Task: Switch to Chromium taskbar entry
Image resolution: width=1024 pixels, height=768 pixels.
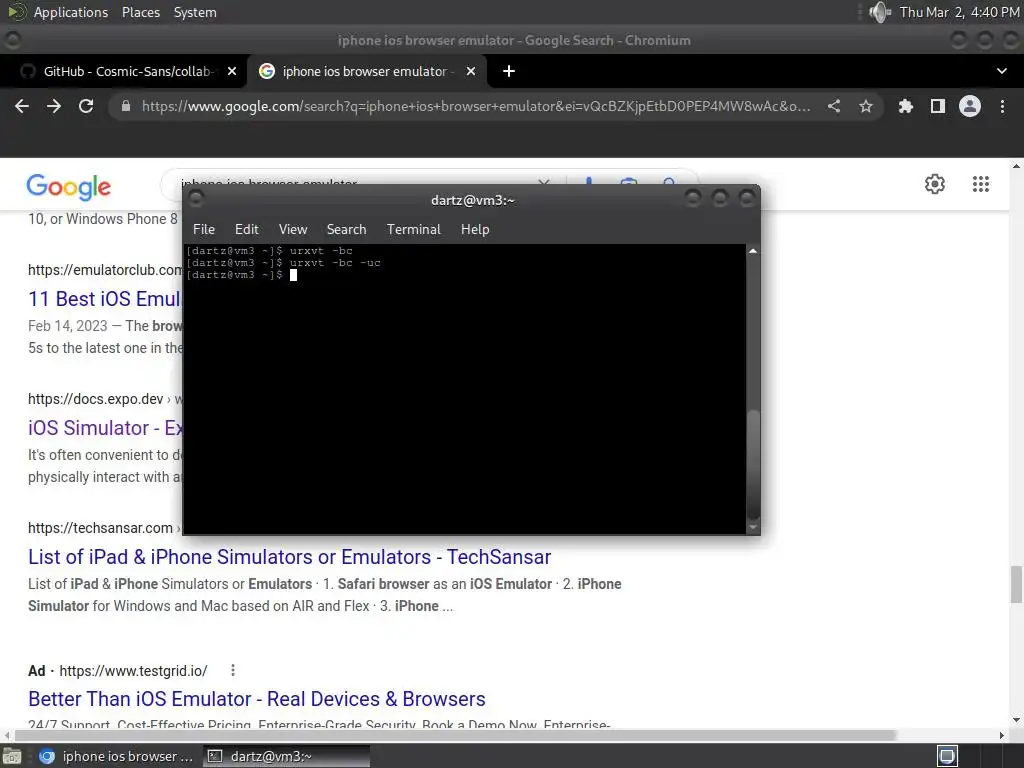Action: tap(116, 756)
